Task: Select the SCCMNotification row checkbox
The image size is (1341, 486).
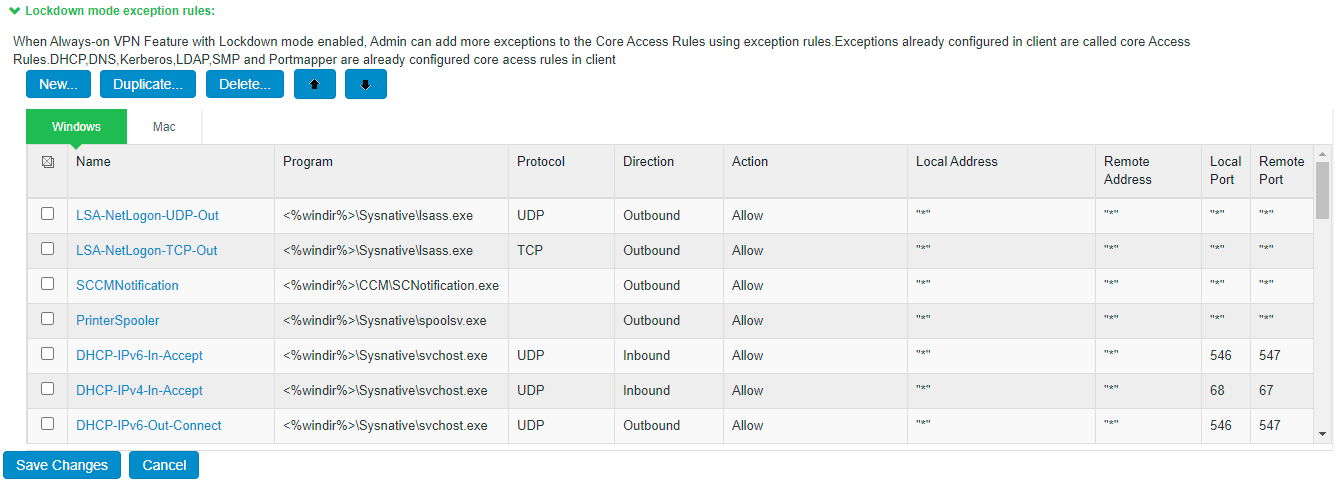Action: (x=47, y=284)
